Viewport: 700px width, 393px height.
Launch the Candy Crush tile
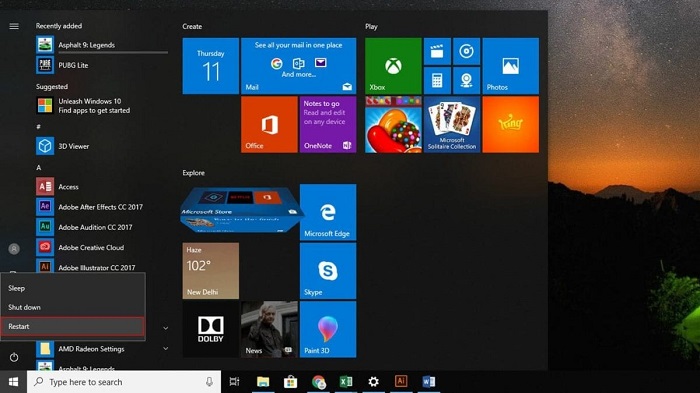coord(393,125)
